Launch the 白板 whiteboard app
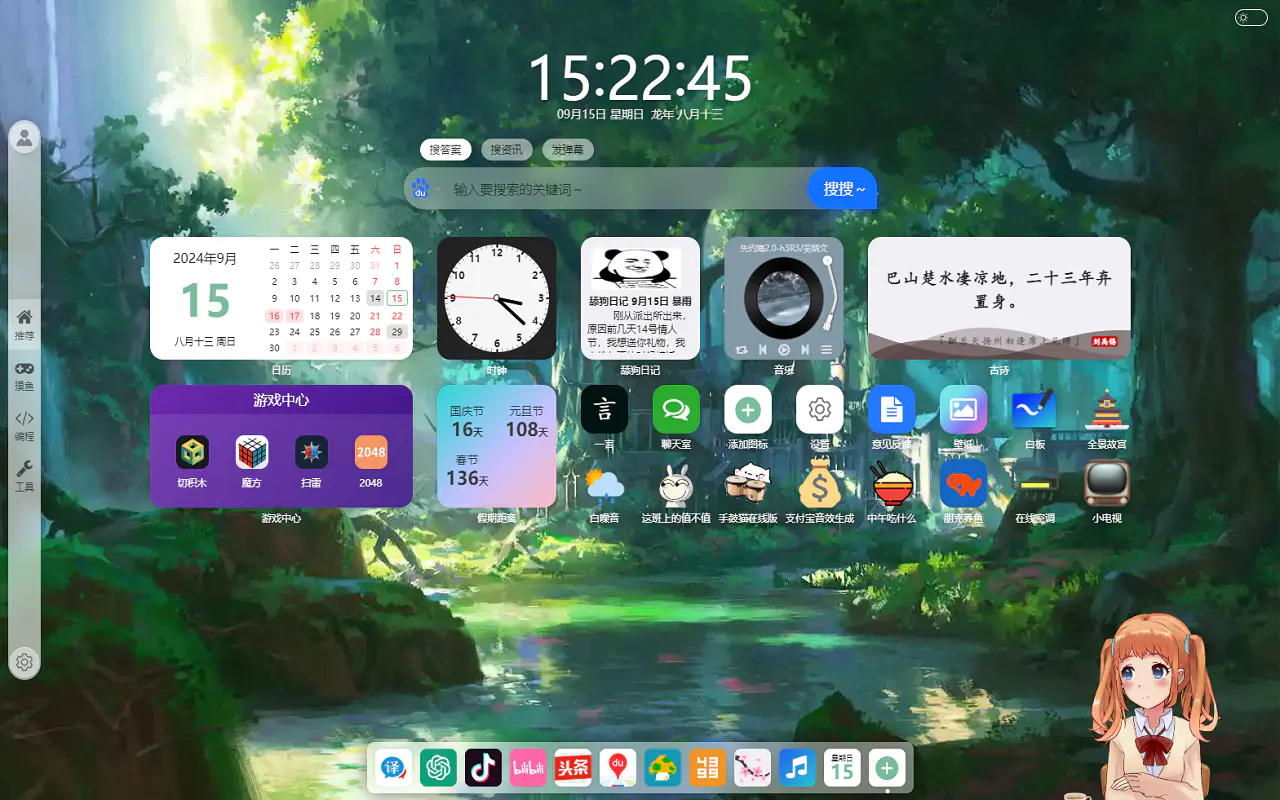The width and height of the screenshot is (1280, 800). [x=1035, y=409]
